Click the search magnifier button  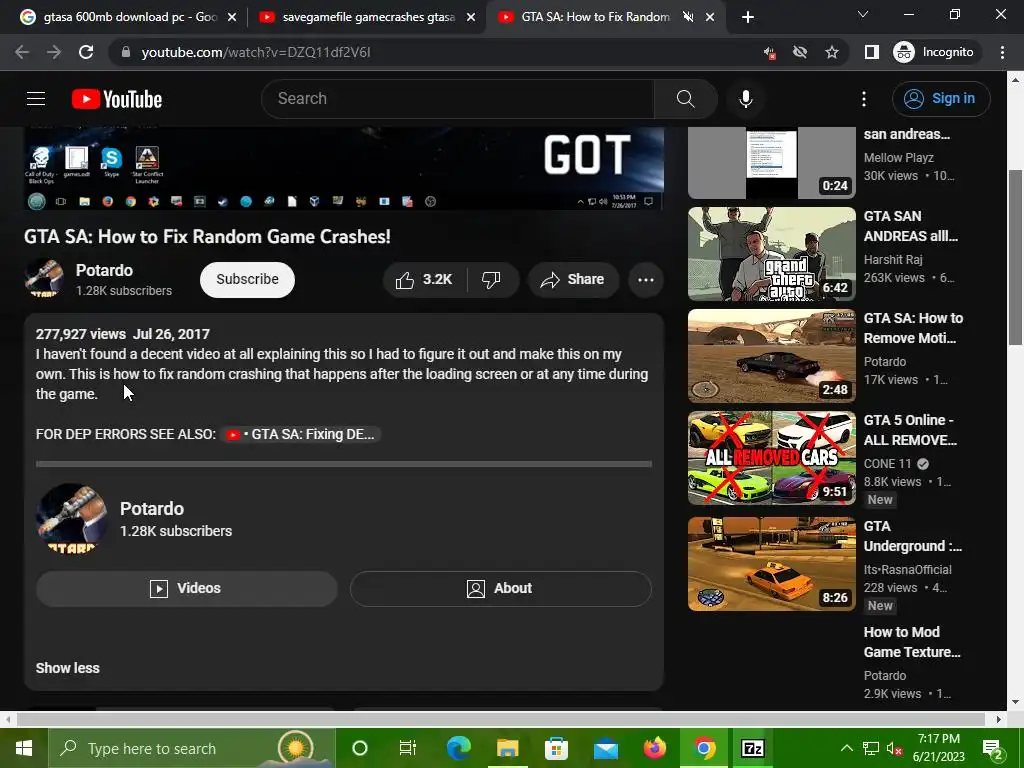(x=686, y=99)
